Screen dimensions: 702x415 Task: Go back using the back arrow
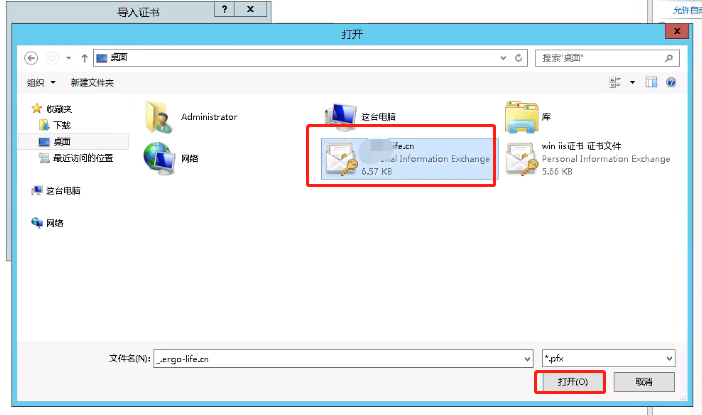(31, 58)
